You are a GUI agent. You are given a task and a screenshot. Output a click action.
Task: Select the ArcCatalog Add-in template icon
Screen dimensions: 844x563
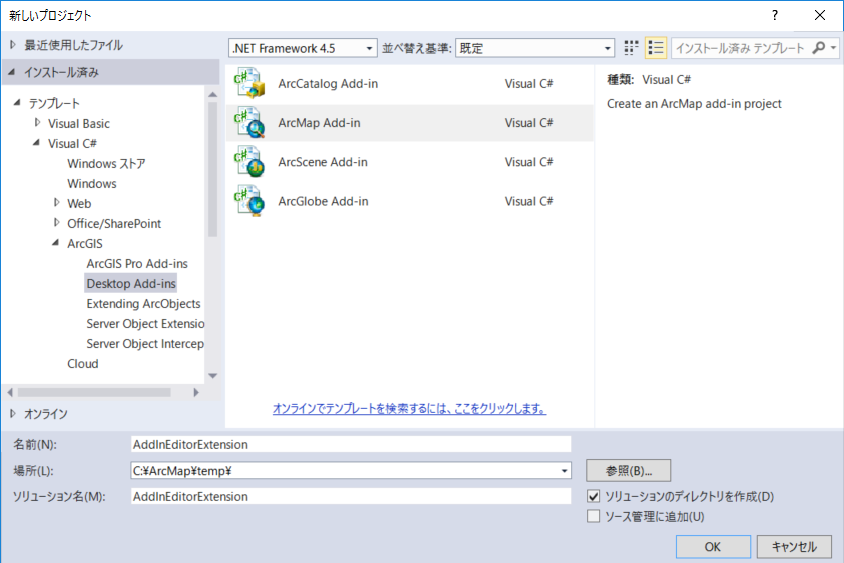click(x=249, y=83)
